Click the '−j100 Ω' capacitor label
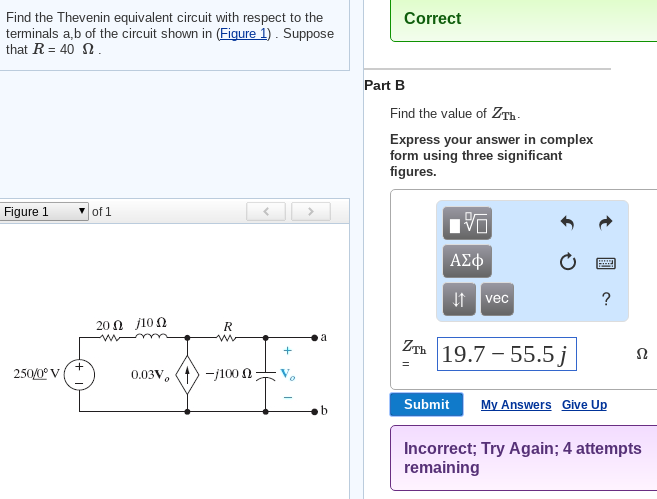 point(229,374)
